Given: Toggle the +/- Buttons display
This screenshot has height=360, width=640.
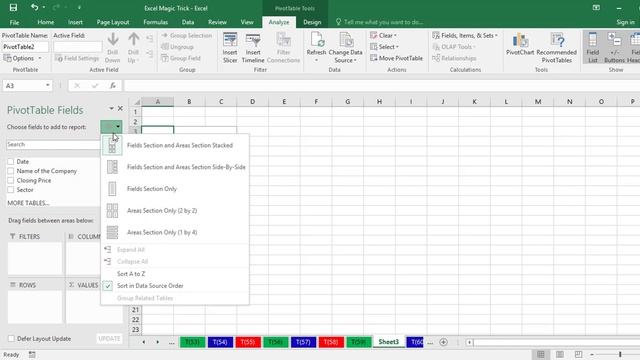Looking at the screenshot, I should coord(614,48).
